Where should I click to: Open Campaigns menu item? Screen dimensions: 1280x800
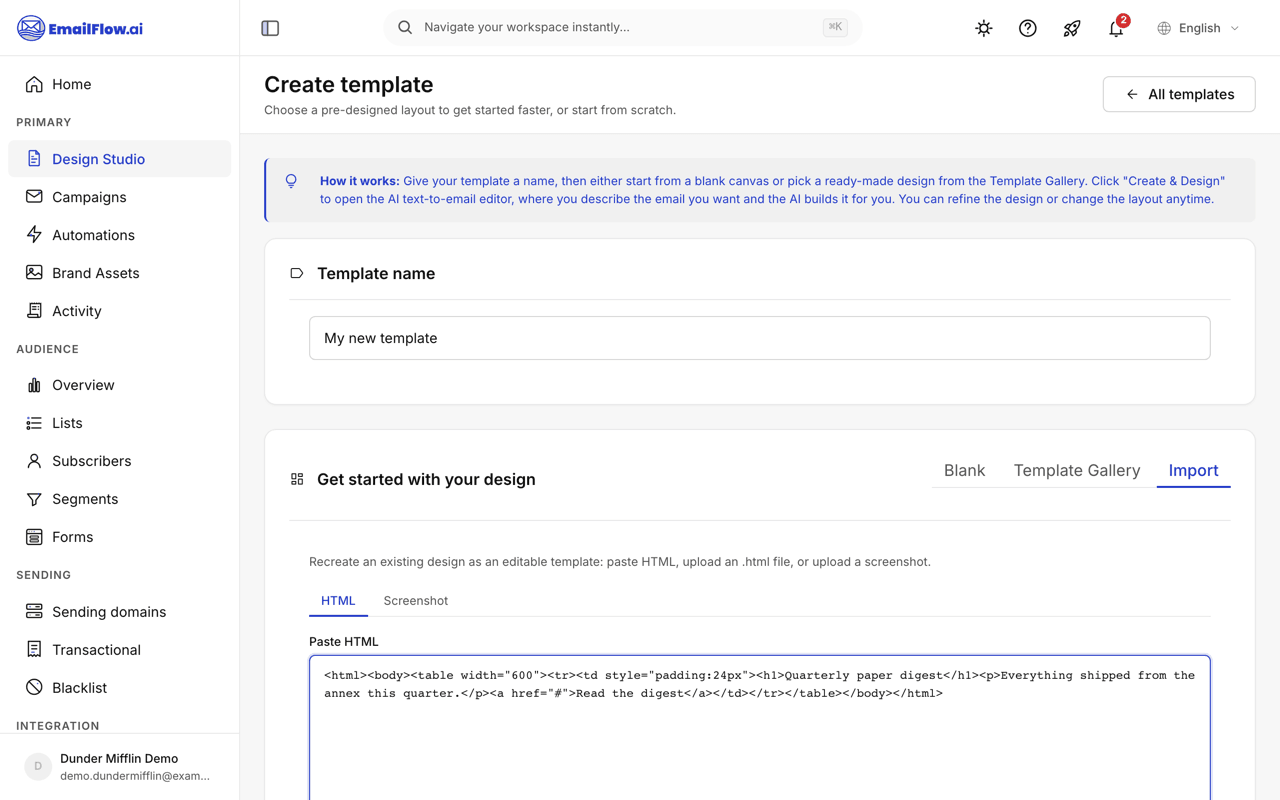click(x=119, y=197)
